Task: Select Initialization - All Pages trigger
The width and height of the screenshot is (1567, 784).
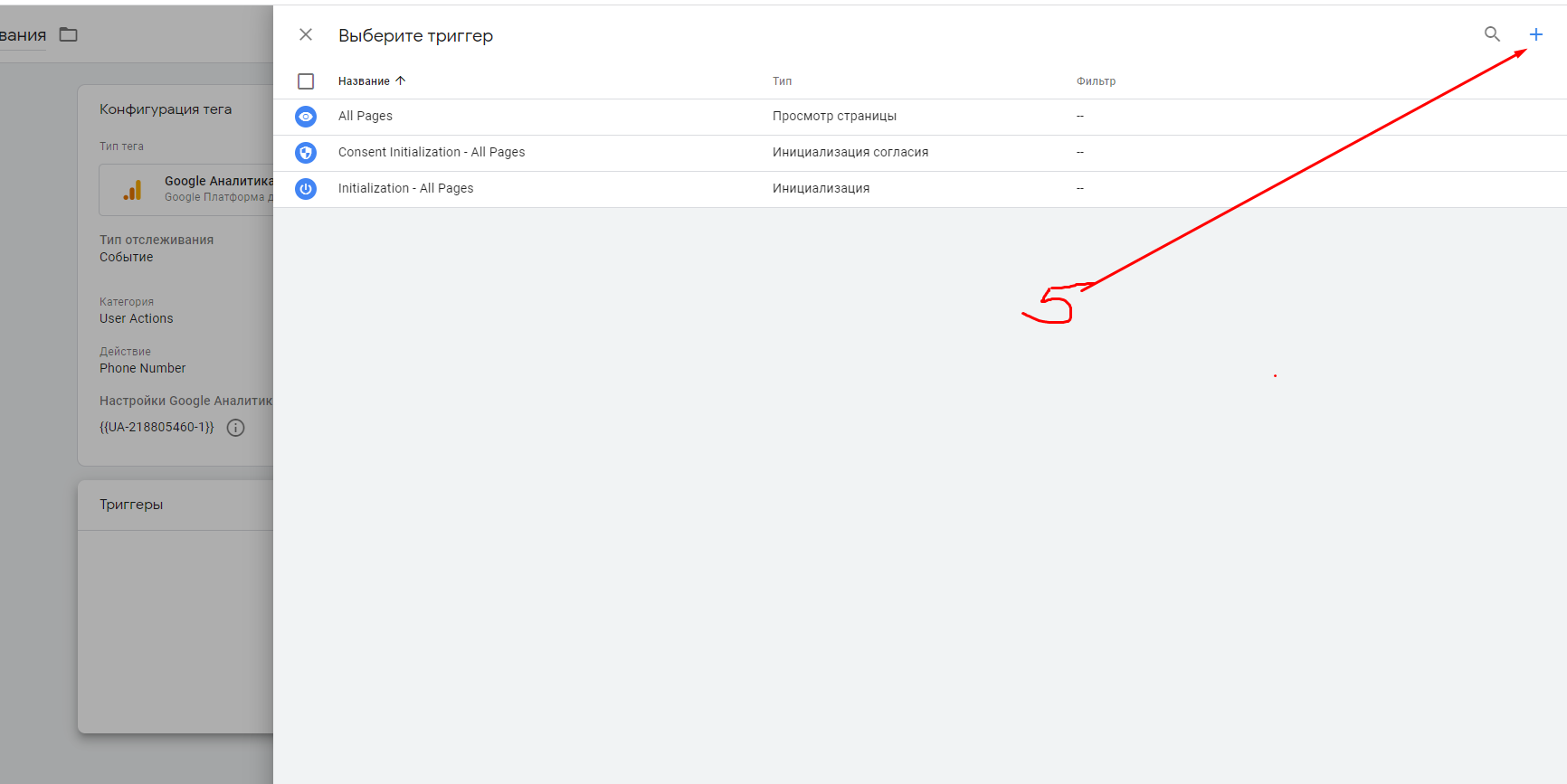Action: click(405, 188)
